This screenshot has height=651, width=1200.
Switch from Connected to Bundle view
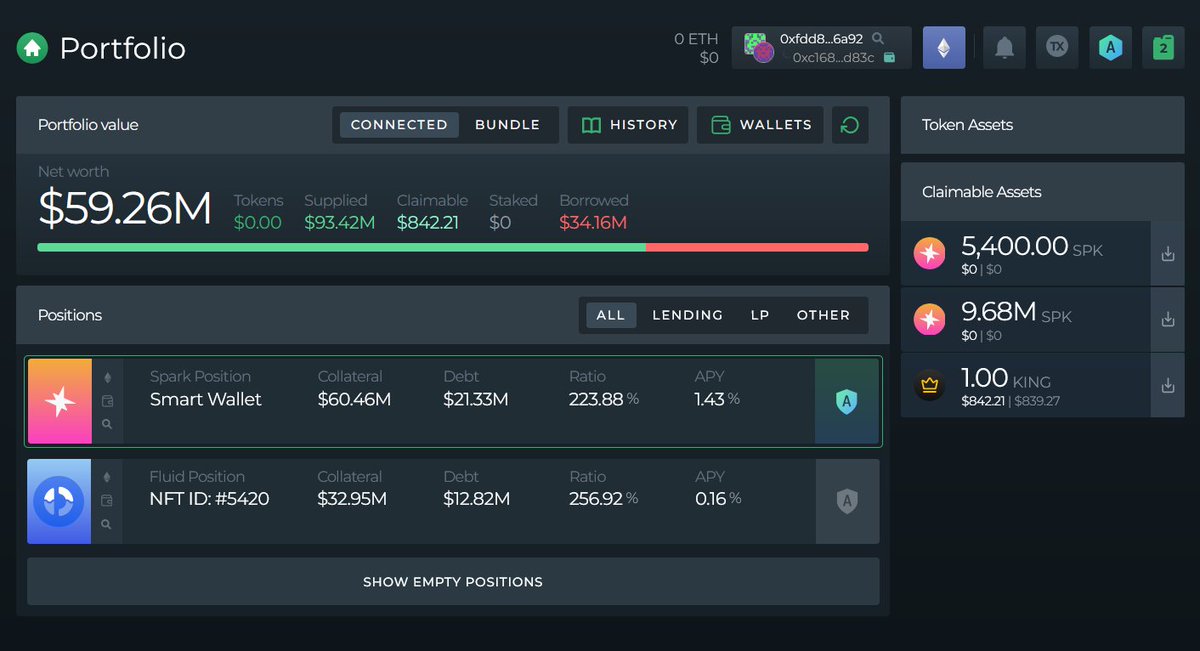[507, 124]
